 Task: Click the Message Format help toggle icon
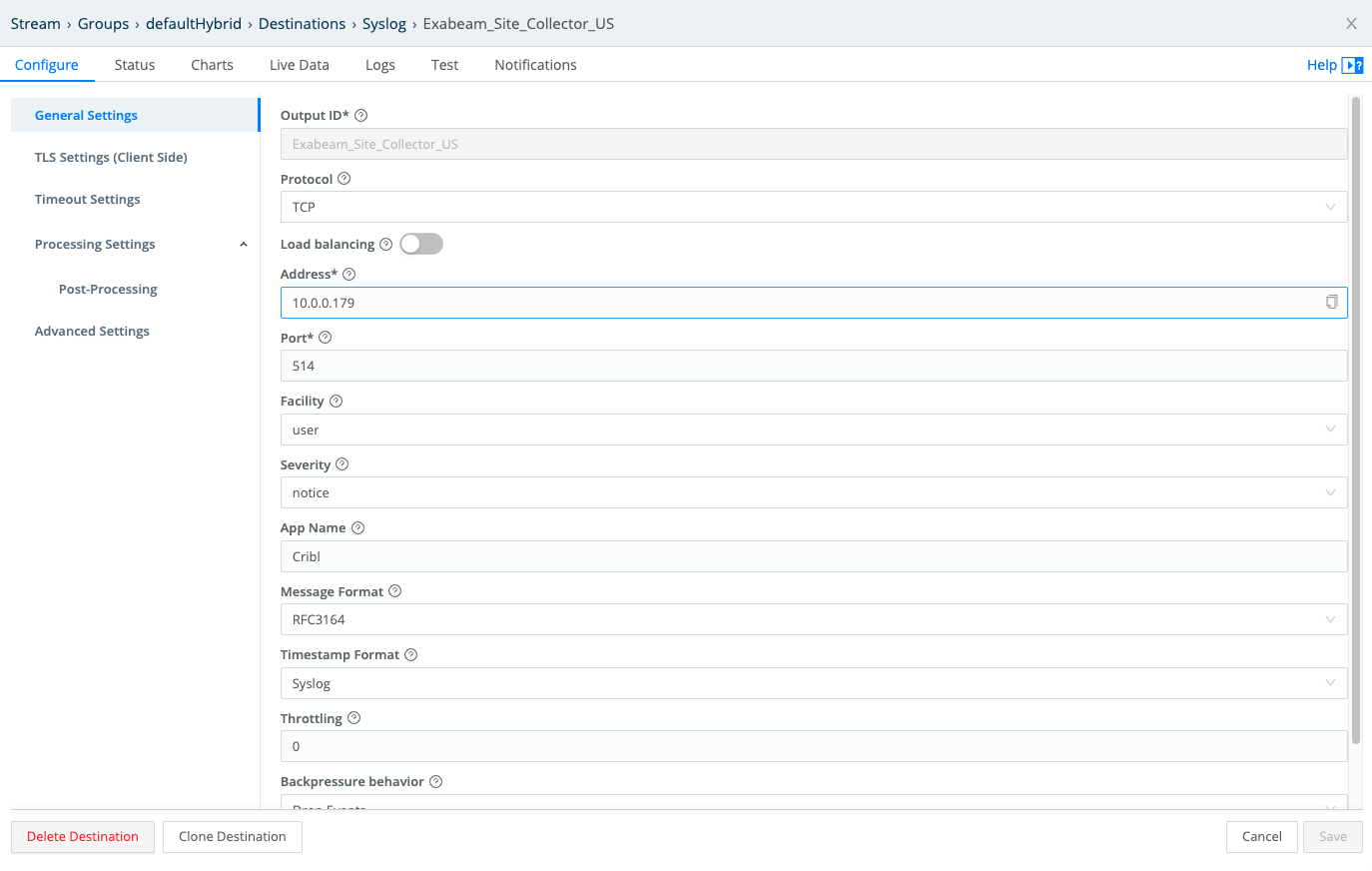[394, 591]
